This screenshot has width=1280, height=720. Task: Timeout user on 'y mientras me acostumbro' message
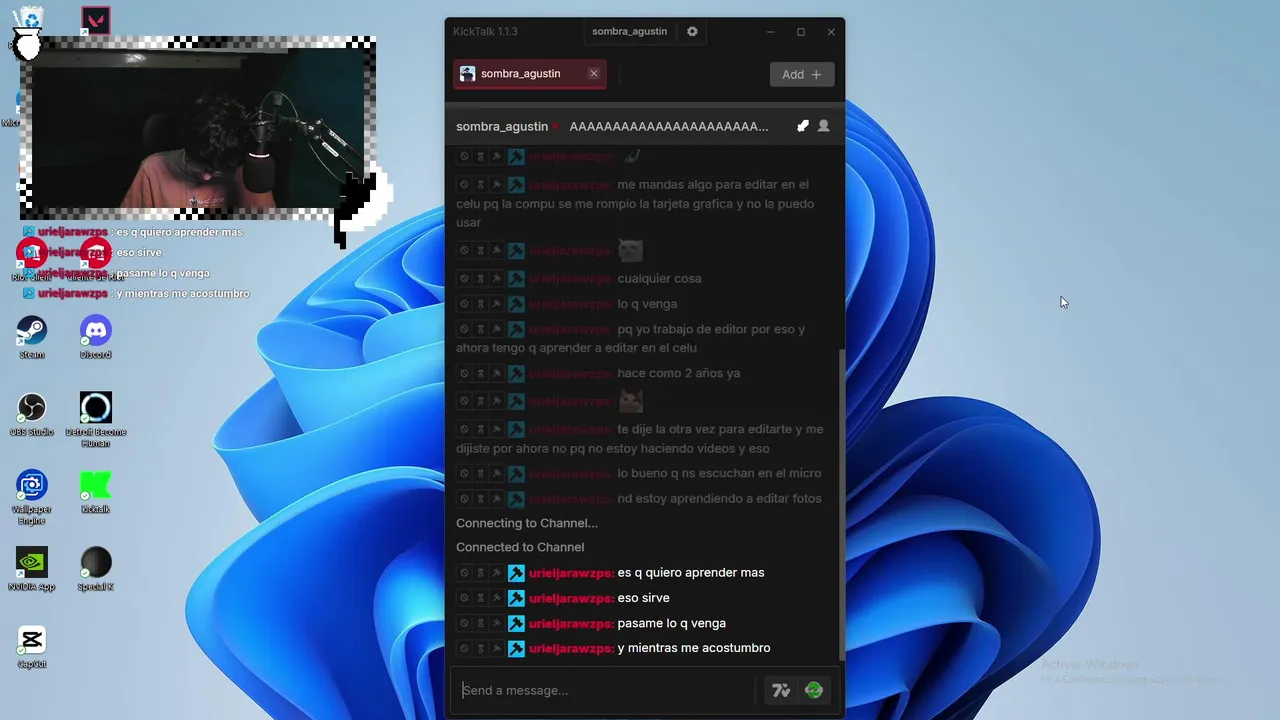coord(480,648)
